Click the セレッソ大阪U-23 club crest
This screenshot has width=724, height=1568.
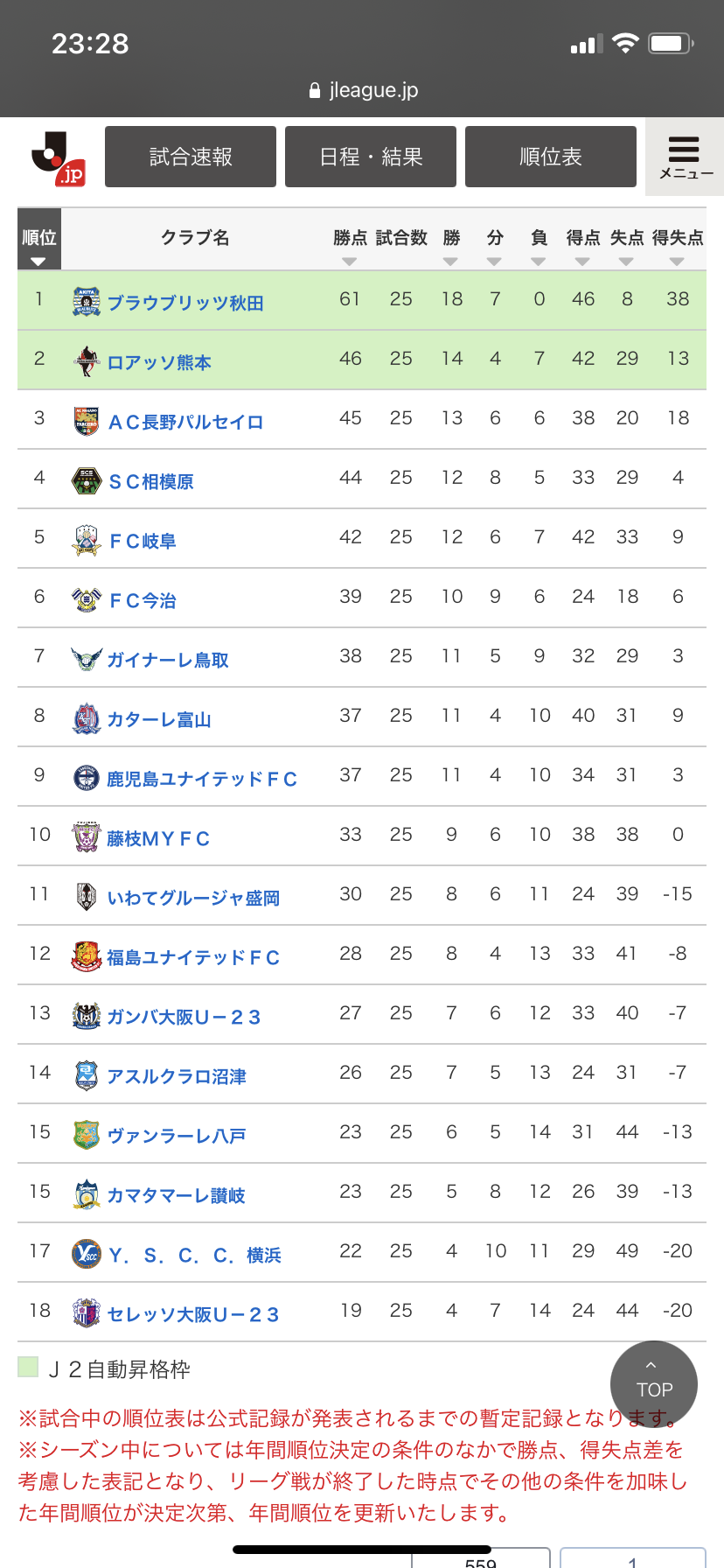[87, 1313]
